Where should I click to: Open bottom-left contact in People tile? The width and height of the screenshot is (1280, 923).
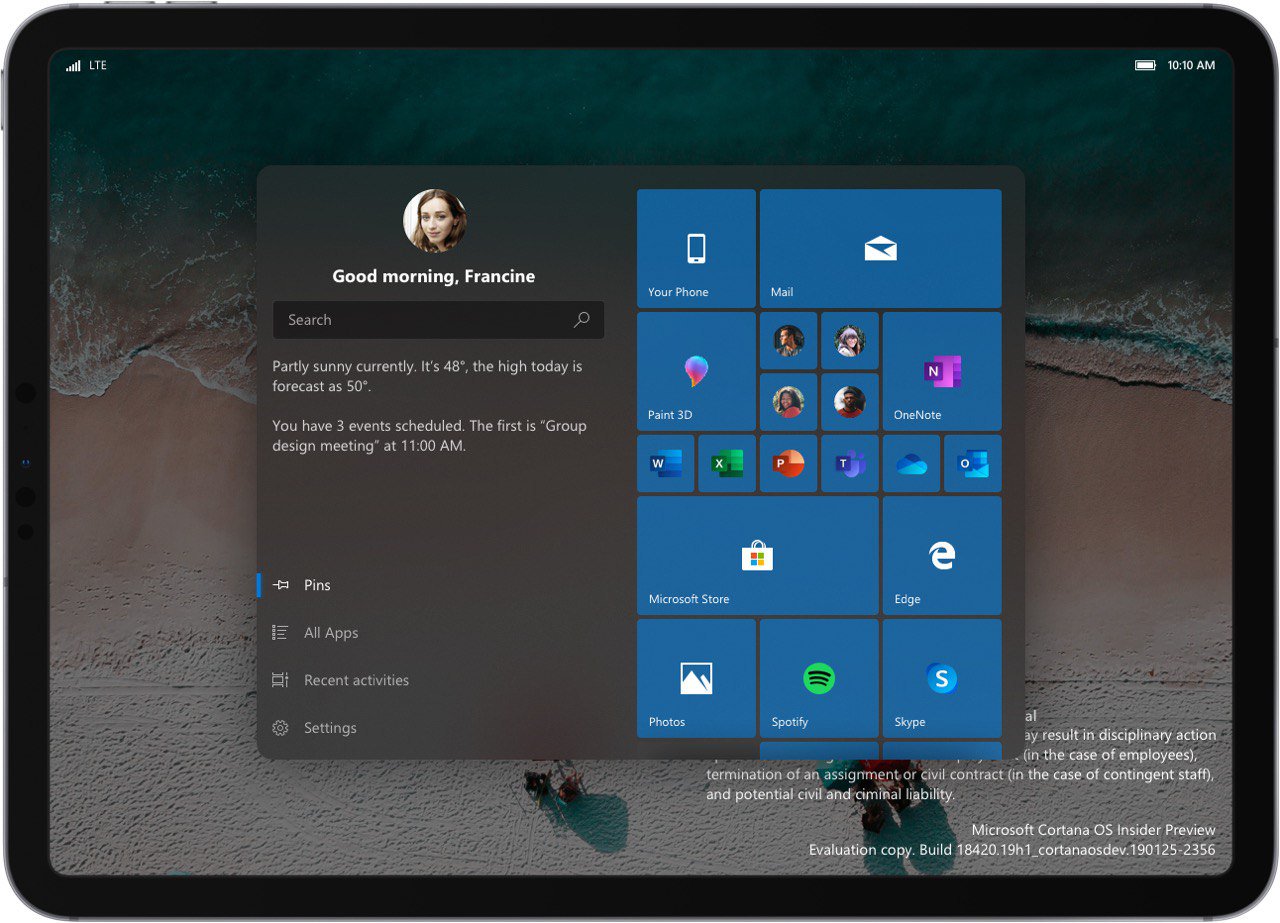coord(788,402)
